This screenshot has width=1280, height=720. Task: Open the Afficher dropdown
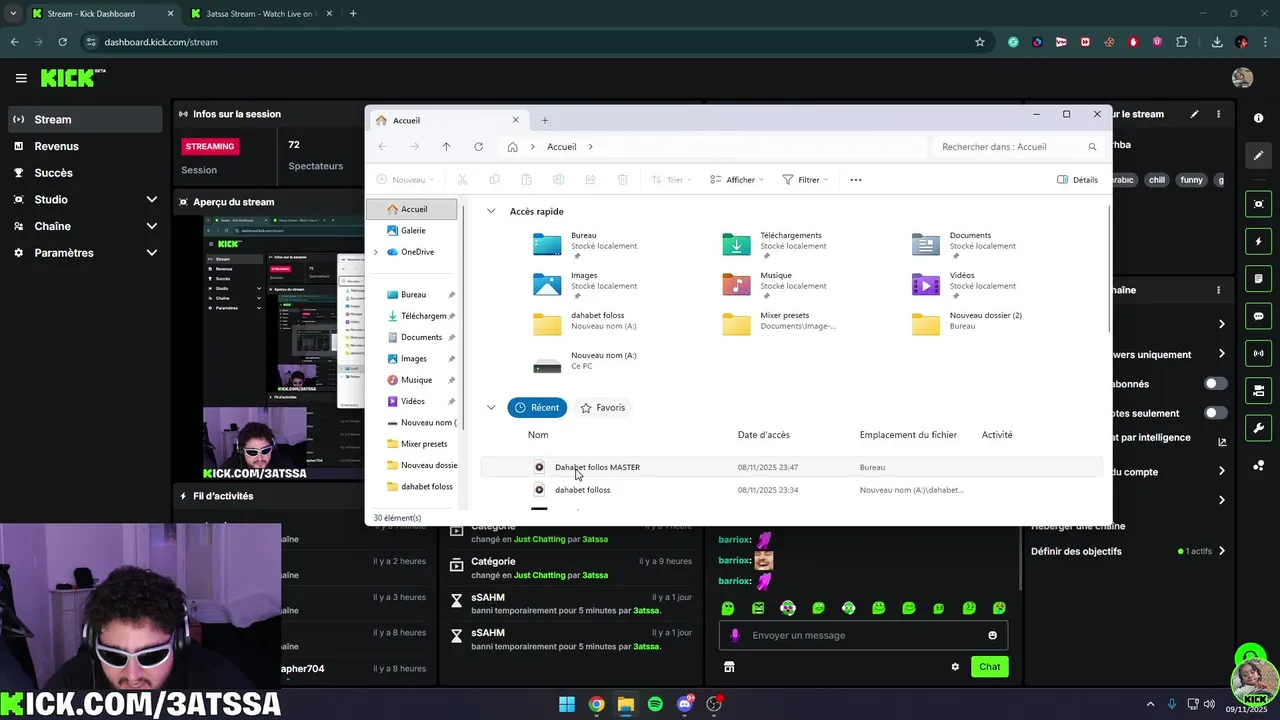(736, 180)
